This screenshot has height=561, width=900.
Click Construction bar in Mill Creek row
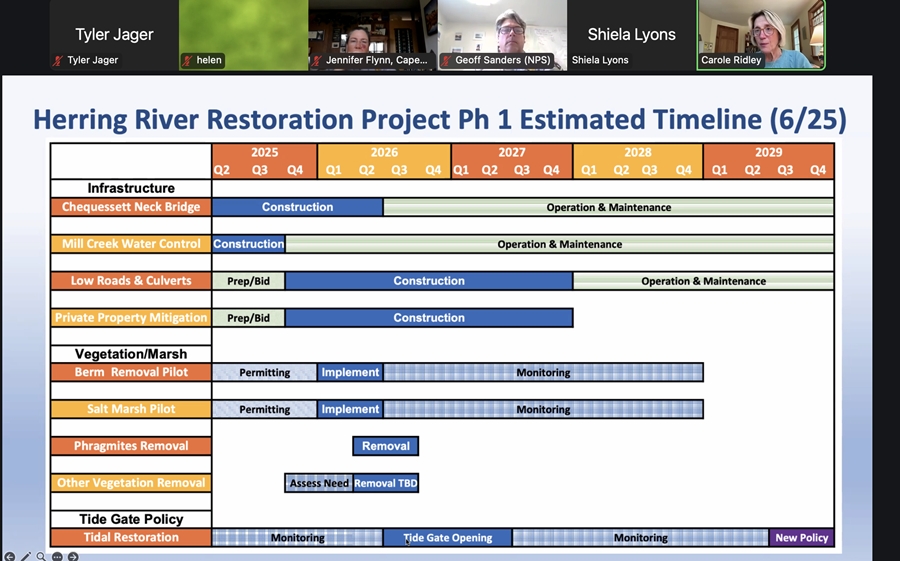click(249, 244)
